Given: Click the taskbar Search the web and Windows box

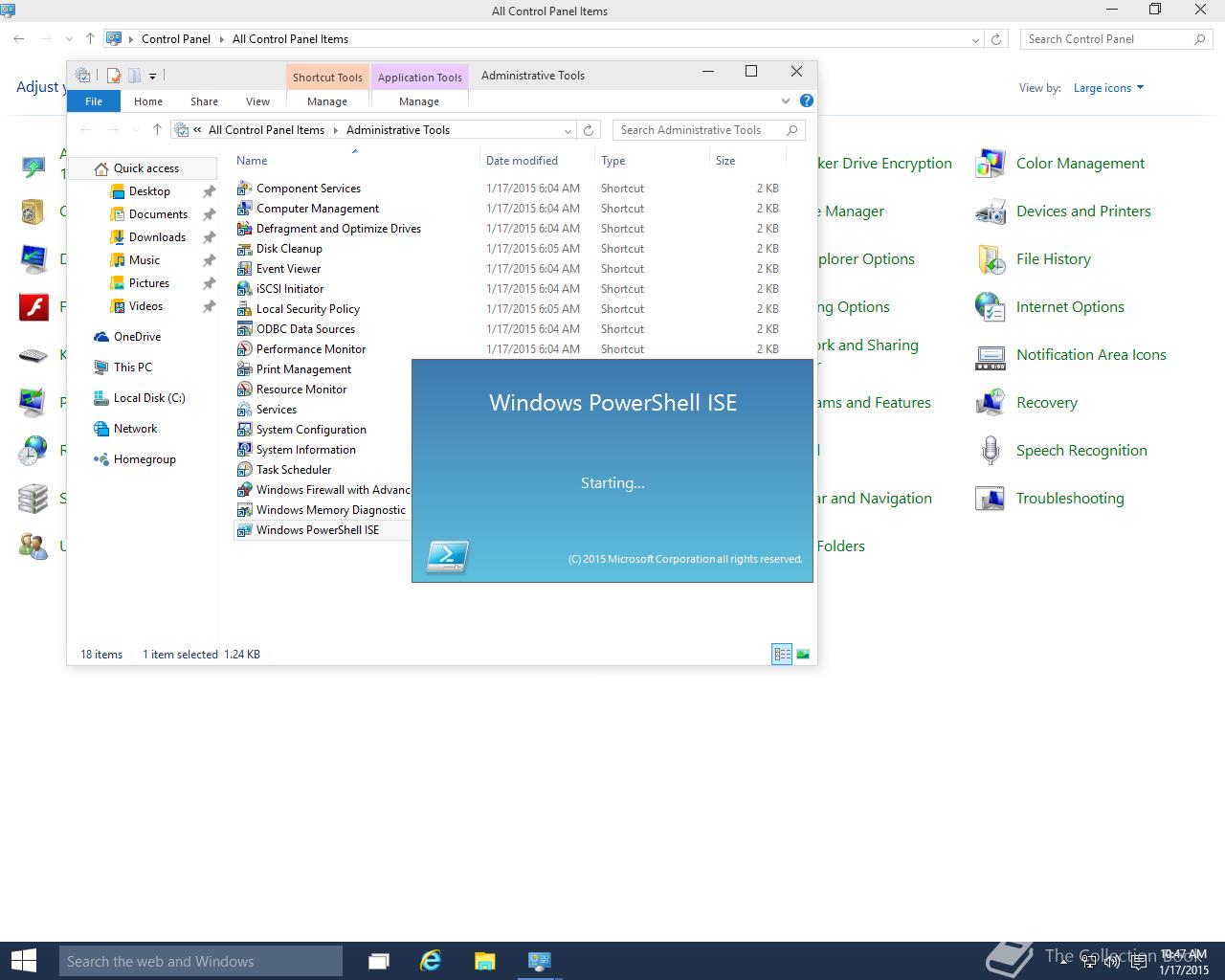Looking at the screenshot, I should click(x=201, y=961).
